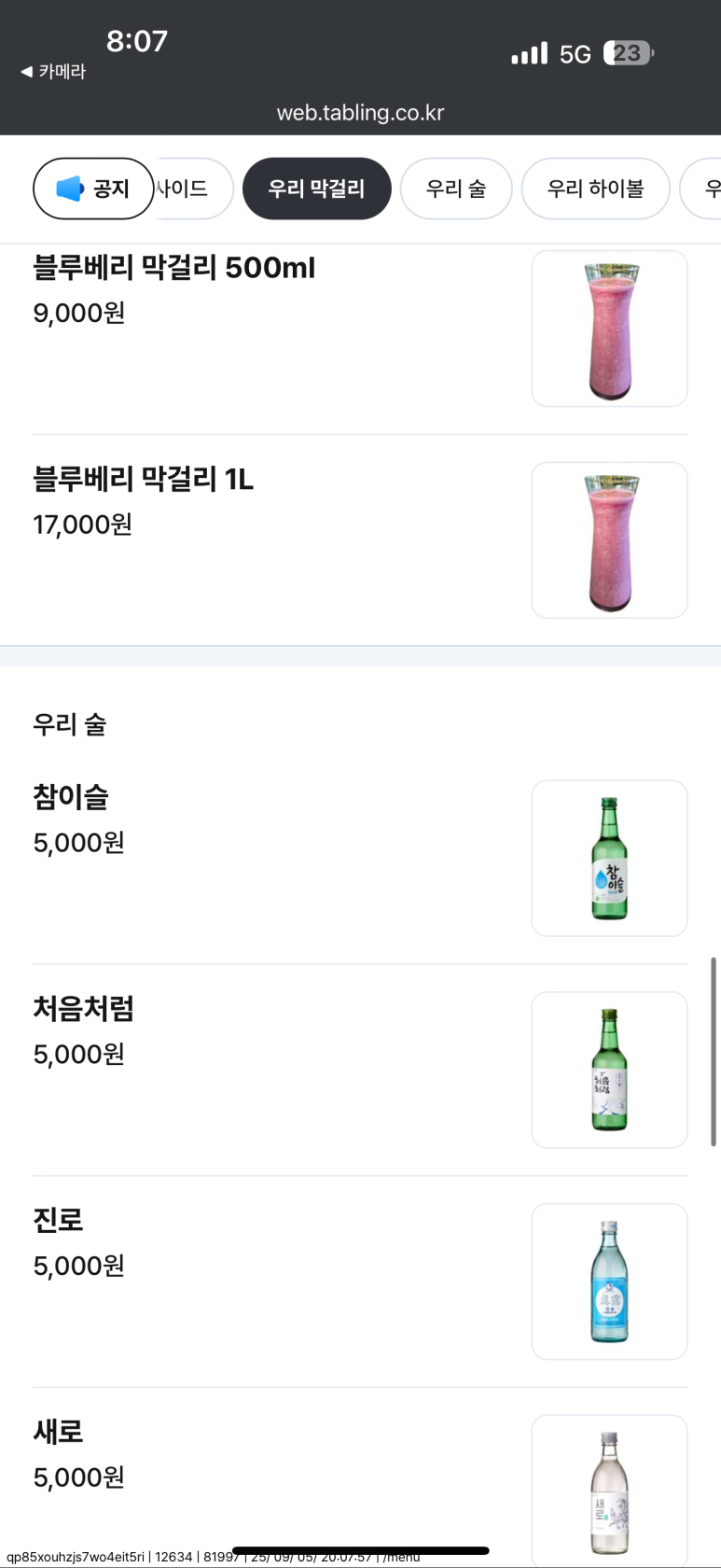Choose the 블루베리 막걸리 1L item title
Screen dimensions: 721x1568
[143, 480]
